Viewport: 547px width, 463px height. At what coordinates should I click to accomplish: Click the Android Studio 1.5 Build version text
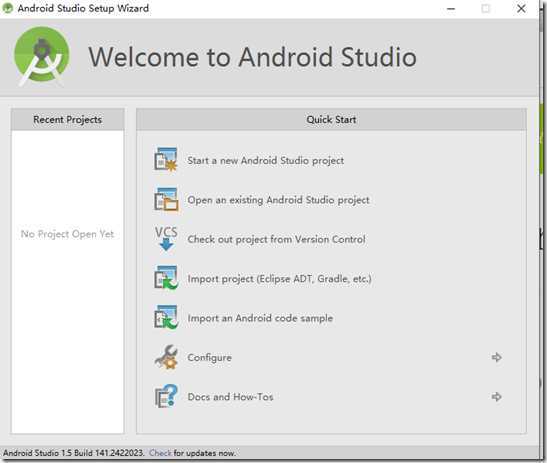[x=74, y=453]
